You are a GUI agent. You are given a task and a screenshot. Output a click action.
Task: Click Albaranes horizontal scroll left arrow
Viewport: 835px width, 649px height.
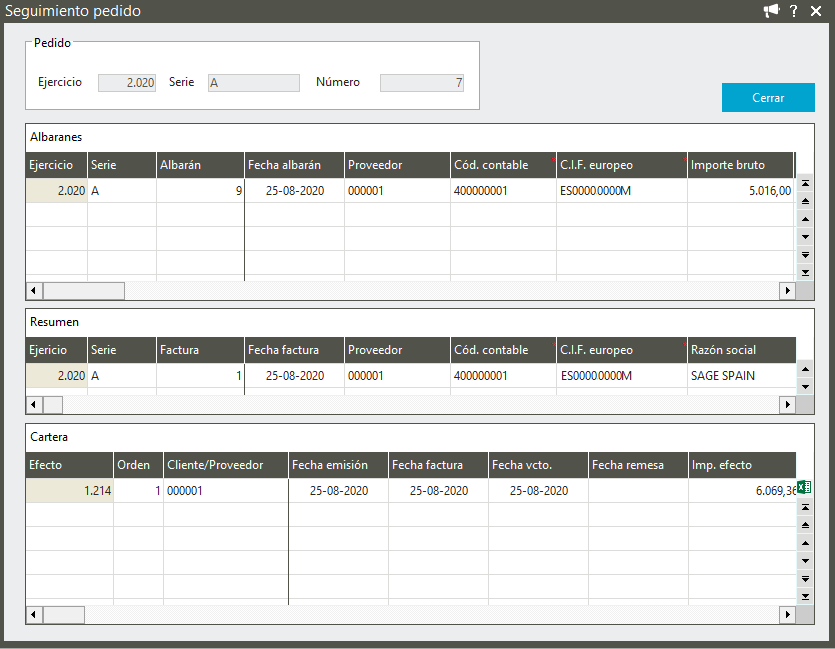[x=34, y=291]
